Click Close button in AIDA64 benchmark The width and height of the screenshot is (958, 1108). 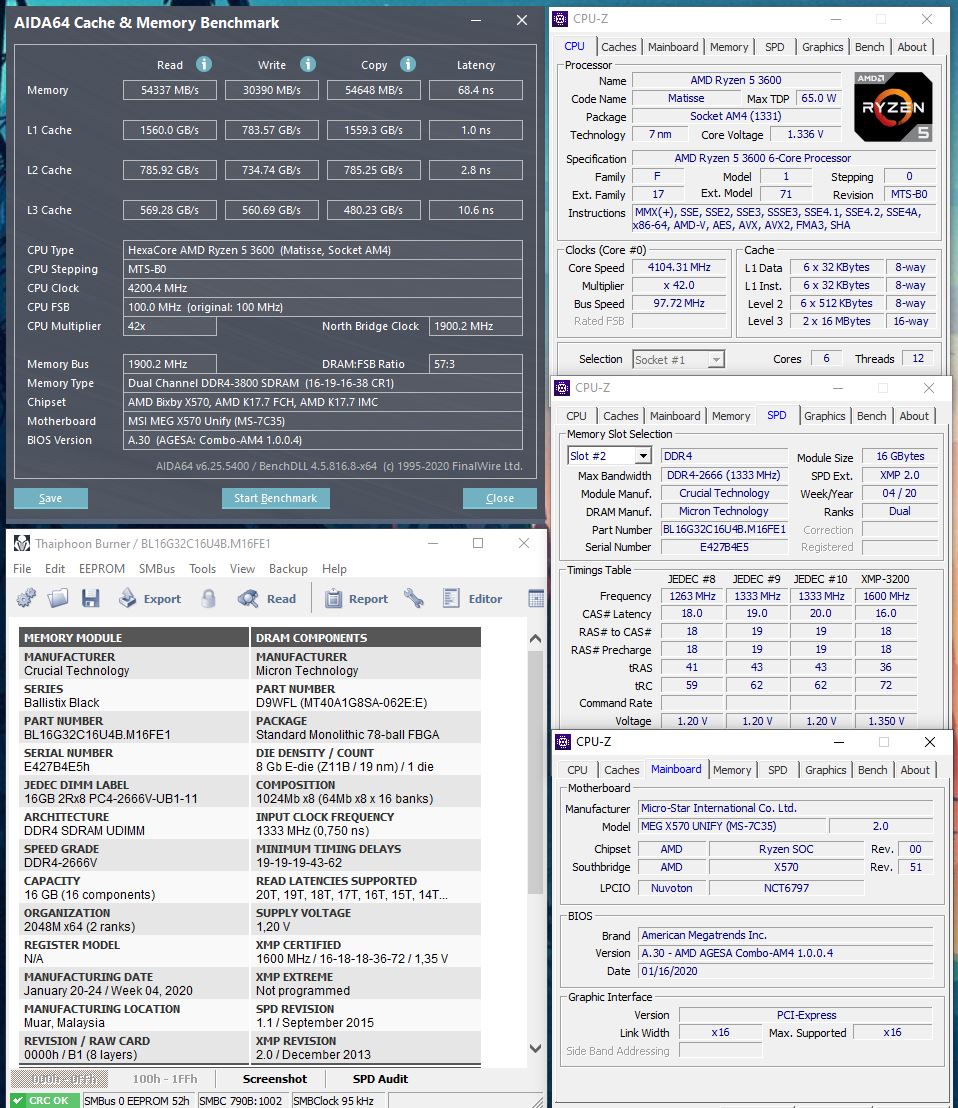click(499, 498)
